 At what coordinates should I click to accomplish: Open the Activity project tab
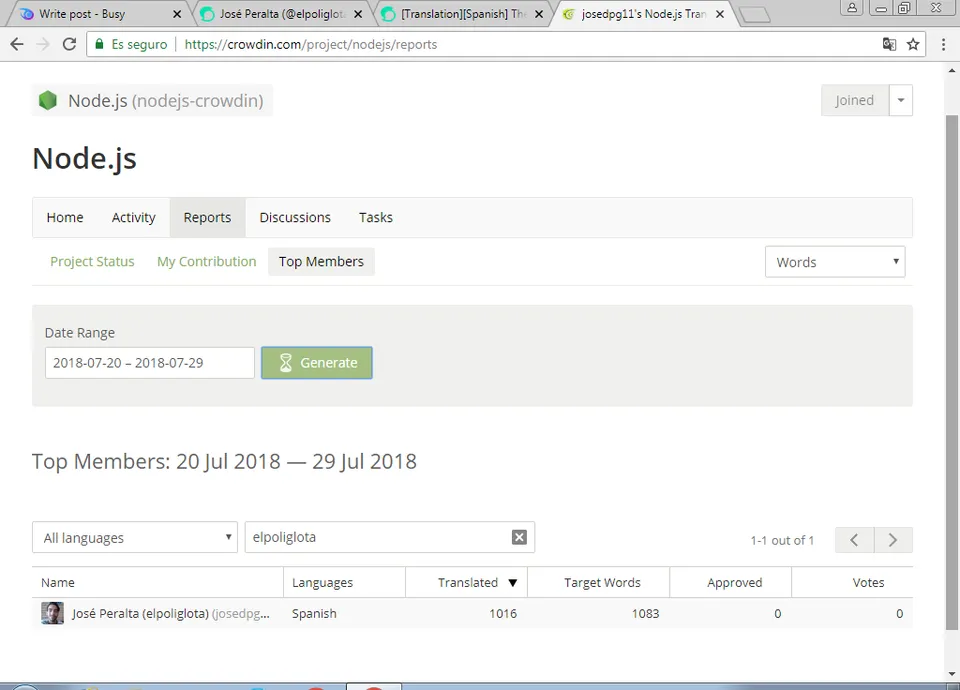click(133, 217)
